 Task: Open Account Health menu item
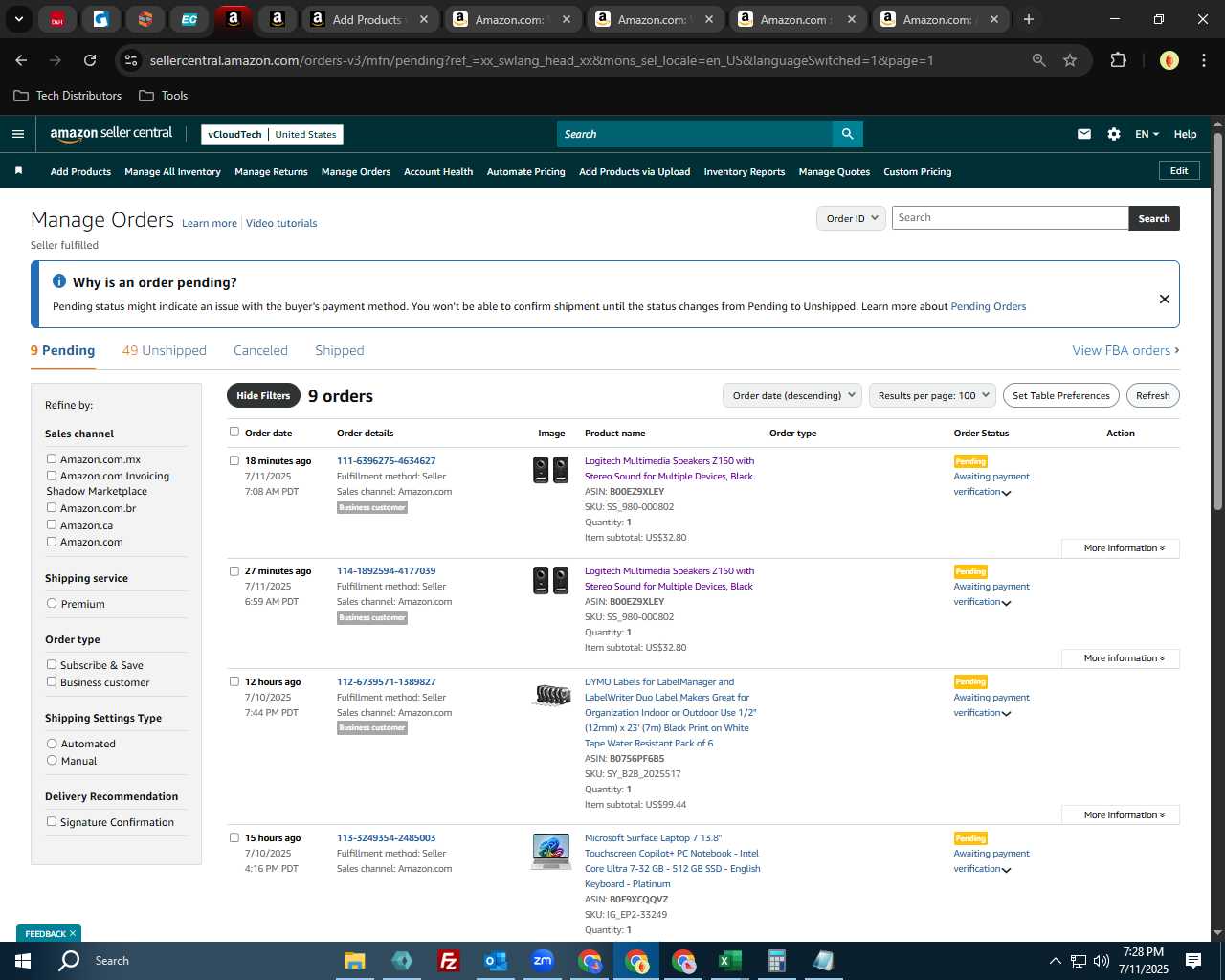[x=438, y=171]
